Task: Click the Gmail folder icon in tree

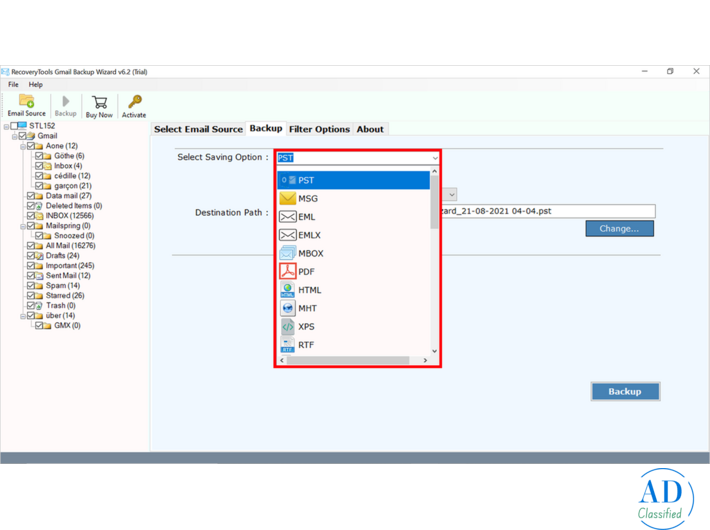Action: click(31, 136)
